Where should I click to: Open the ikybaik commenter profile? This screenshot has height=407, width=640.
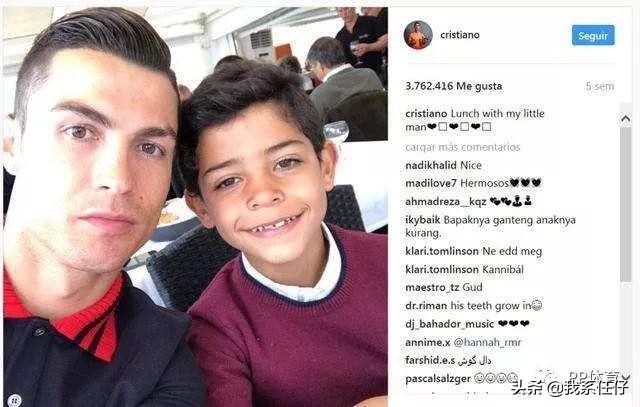click(422, 220)
